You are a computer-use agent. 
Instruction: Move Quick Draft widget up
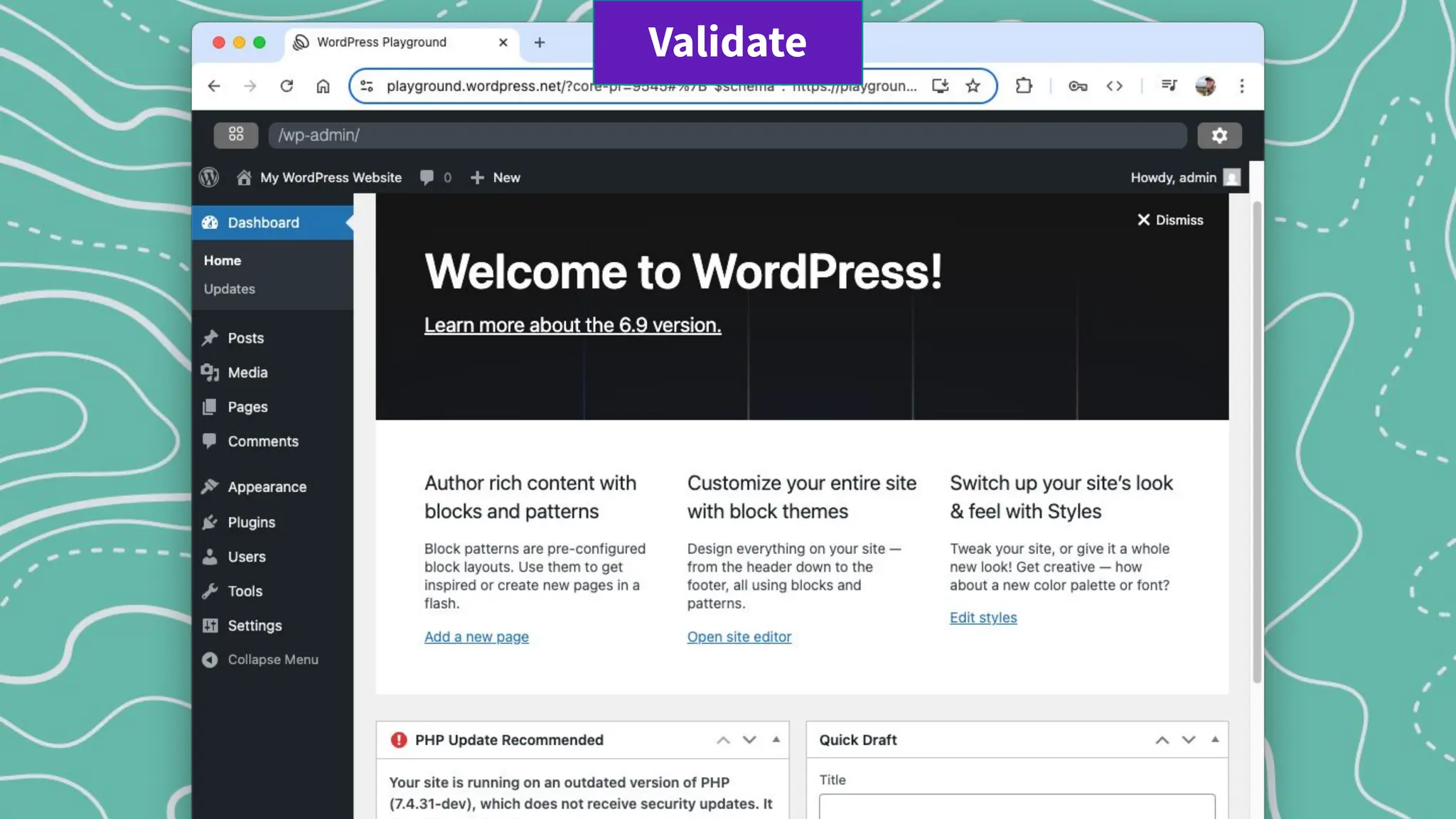(1162, 740)
